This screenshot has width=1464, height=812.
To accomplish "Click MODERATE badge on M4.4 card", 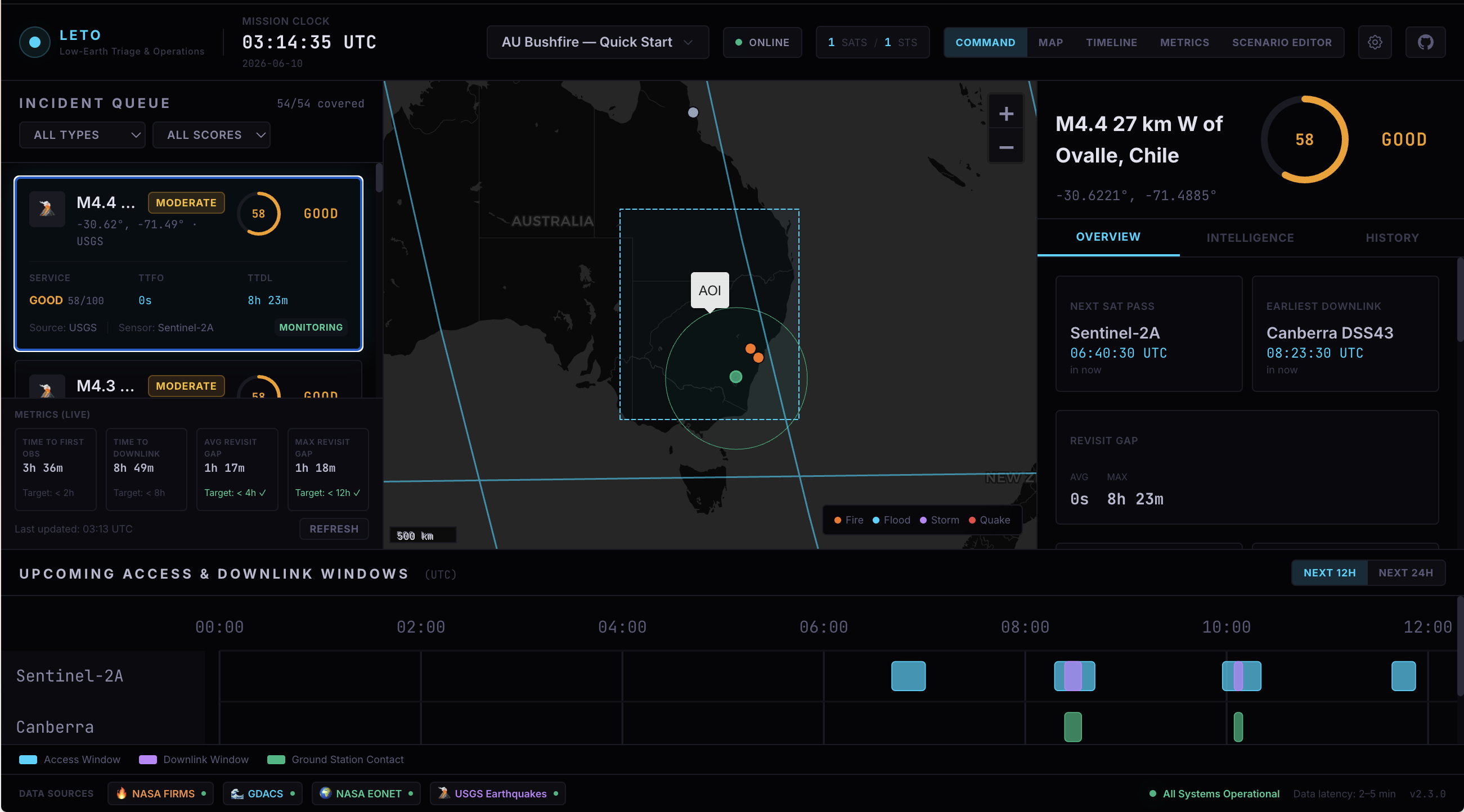I will tap(186, 202).
